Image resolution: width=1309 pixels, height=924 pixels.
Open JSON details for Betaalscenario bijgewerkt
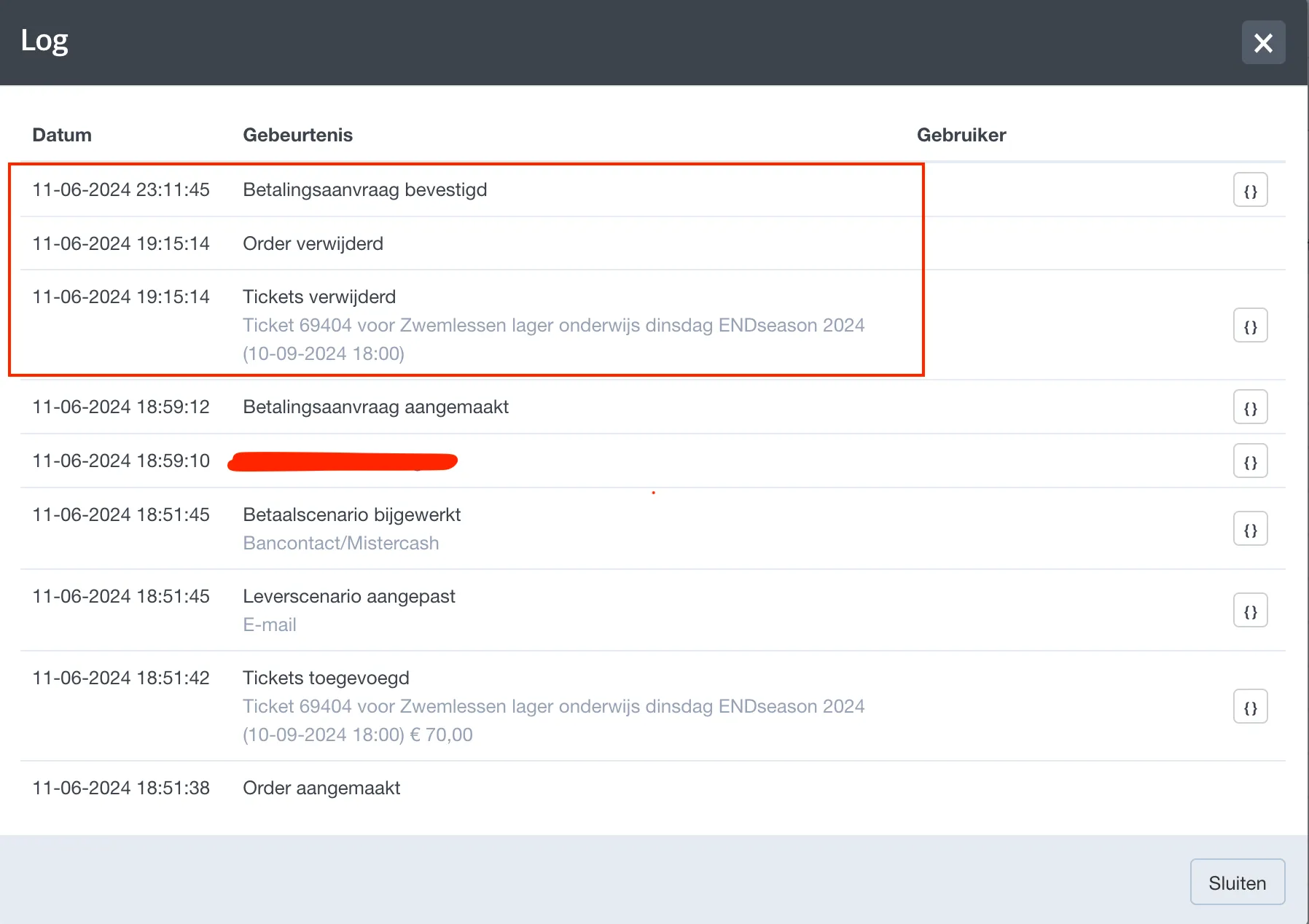click(x=1250, y=529)
